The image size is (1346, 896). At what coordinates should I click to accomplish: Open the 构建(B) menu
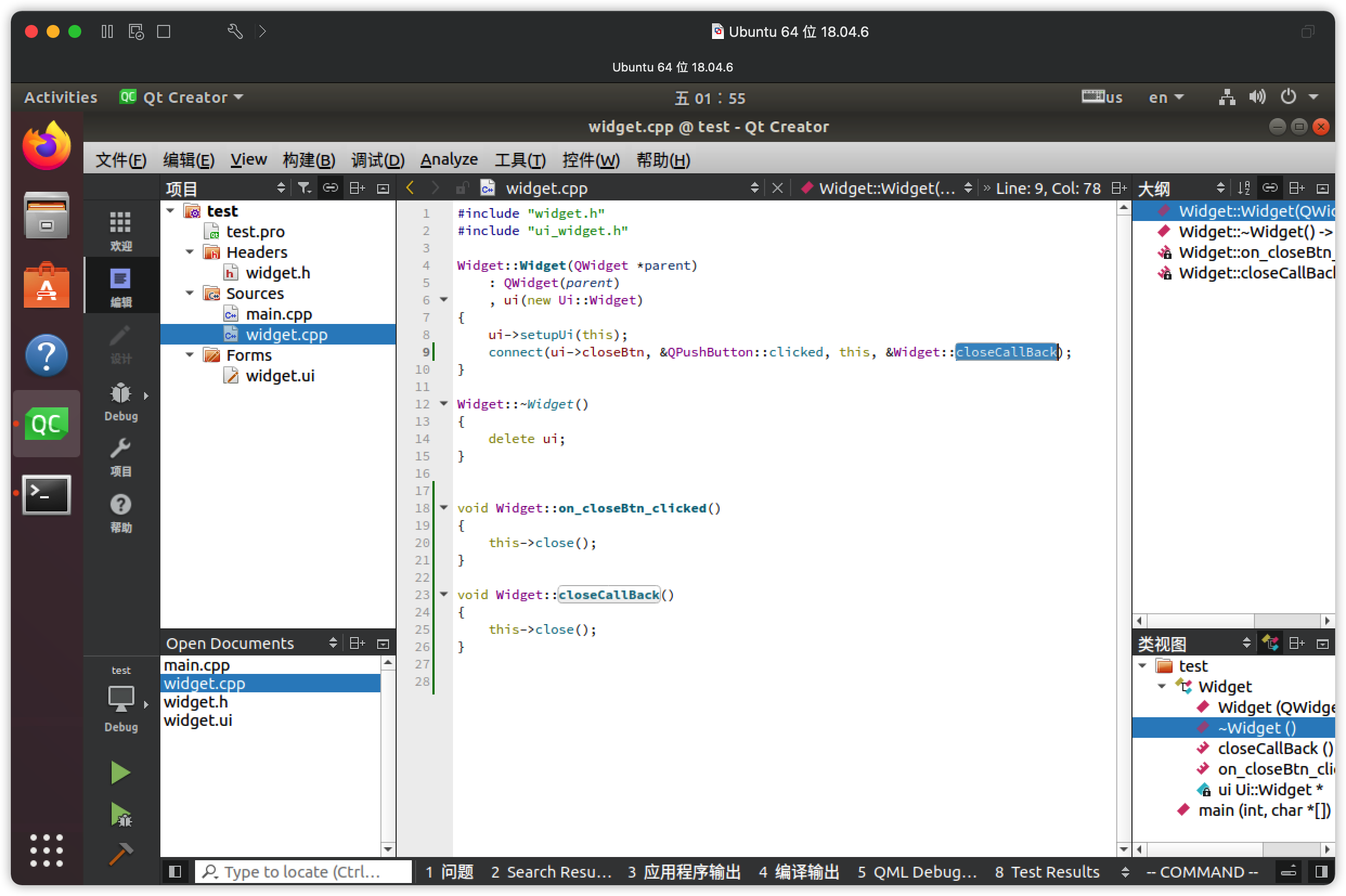click(x=309, y=159)
